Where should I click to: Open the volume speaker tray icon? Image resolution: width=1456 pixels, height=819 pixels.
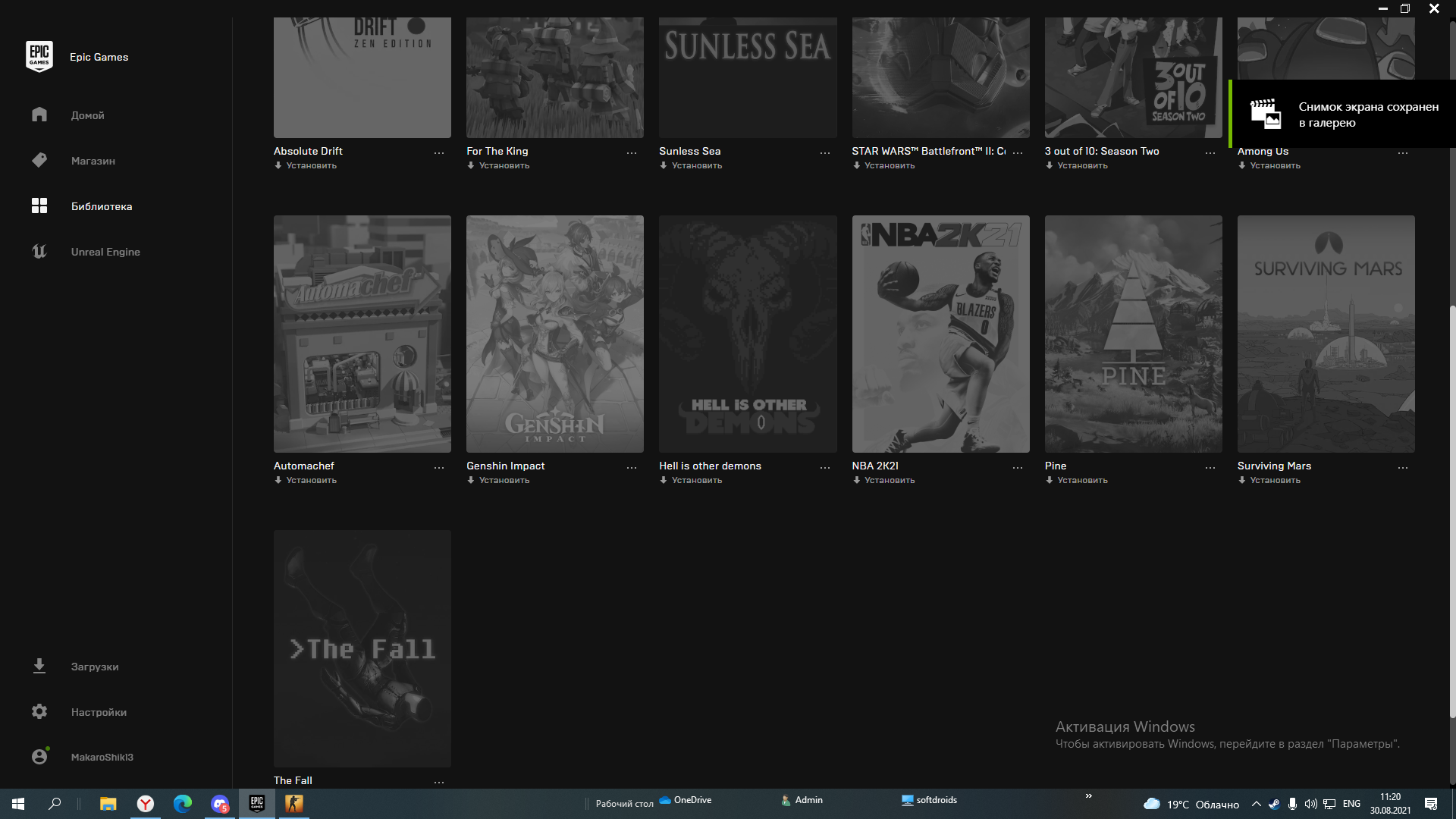(1310, 804)
